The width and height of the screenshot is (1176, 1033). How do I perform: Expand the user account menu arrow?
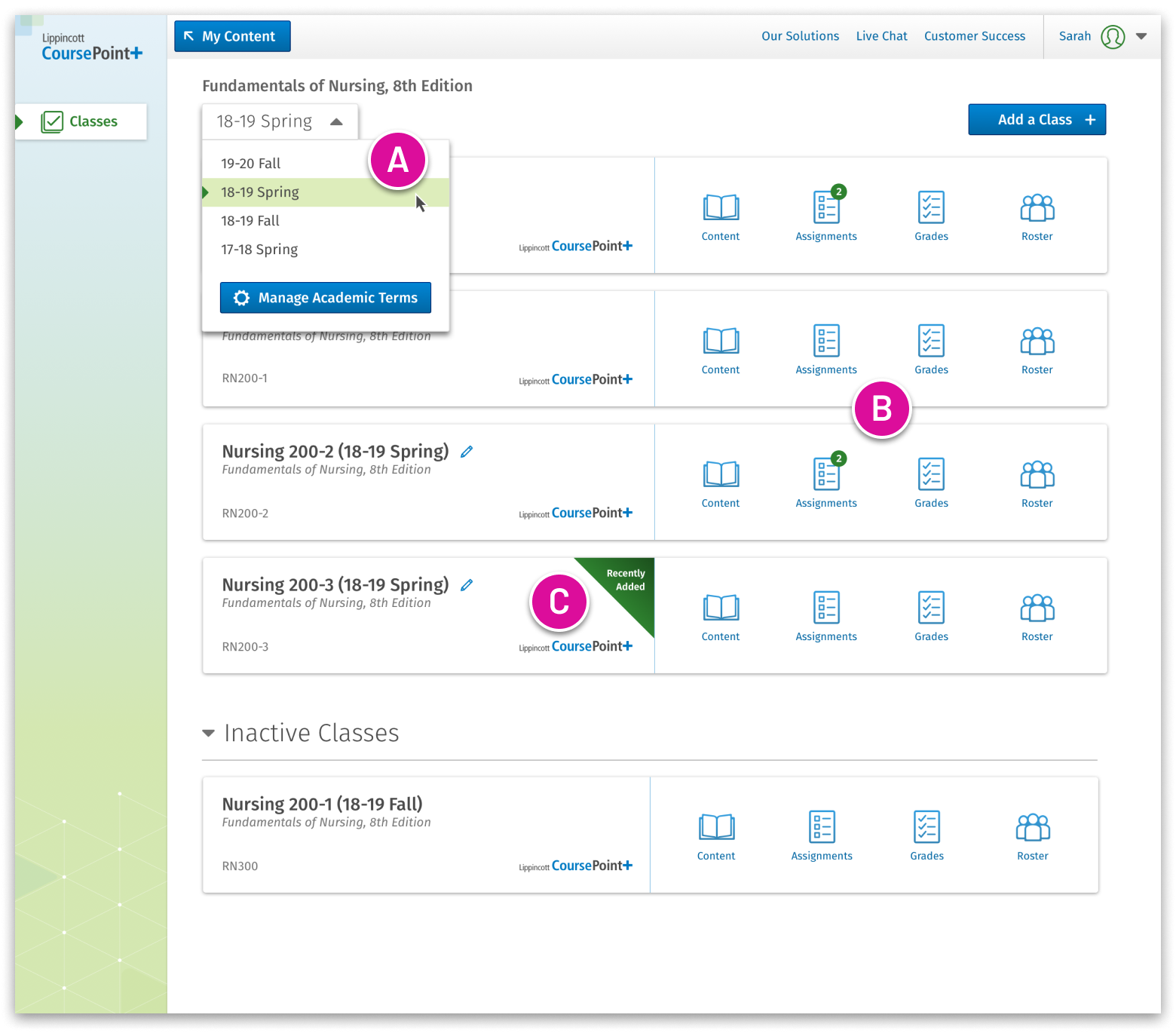click(1141, 36)
